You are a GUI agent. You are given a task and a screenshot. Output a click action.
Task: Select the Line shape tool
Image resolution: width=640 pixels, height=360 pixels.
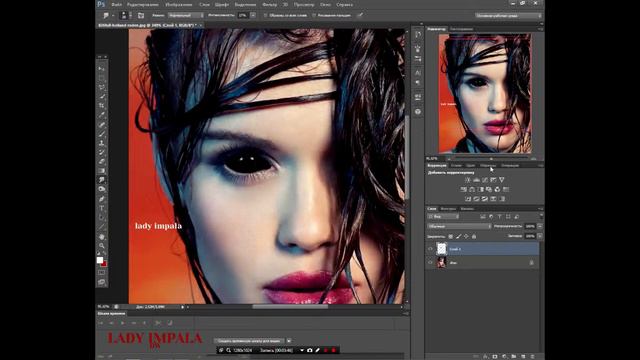coord(102,227)
